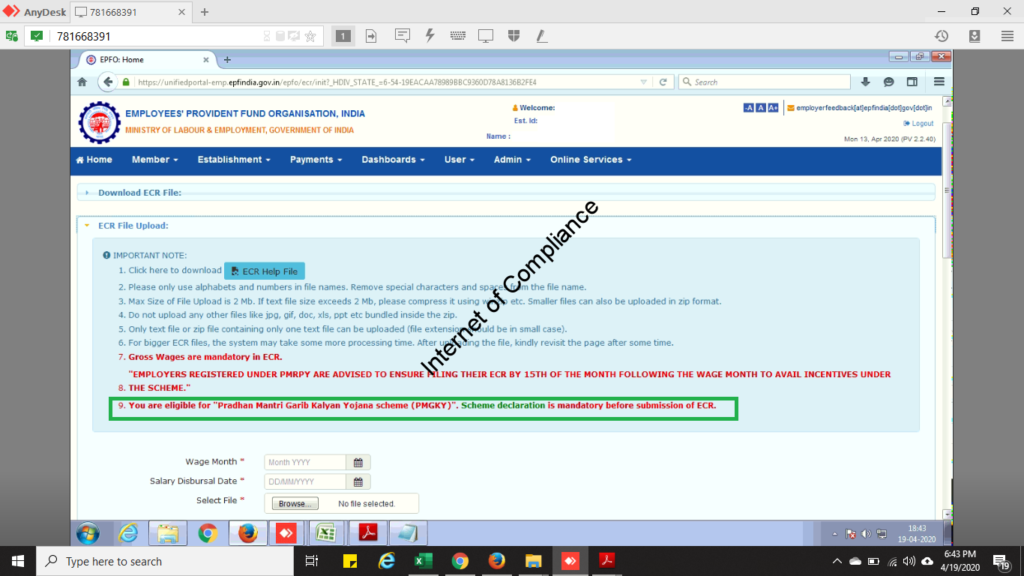Open Internet Explorer on remote taskbar
The height and width of the screenshot is (576, 1024).
[x=128, y=534]
